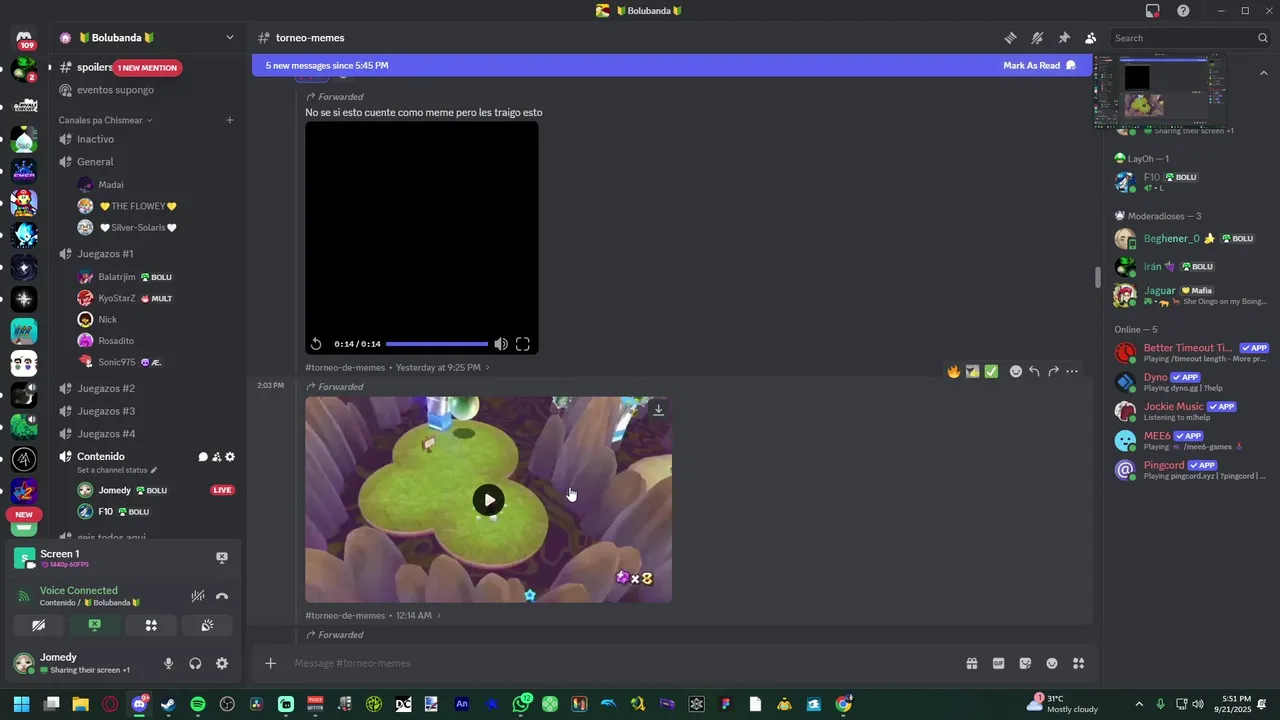Add channel to Canales pa Chismear
1280x720 pixels.
tap(230, 120)
